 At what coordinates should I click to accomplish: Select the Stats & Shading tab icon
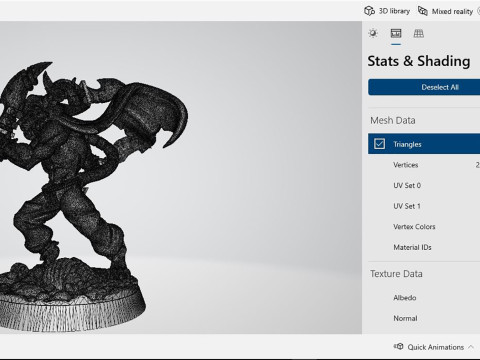click(396, 33)
